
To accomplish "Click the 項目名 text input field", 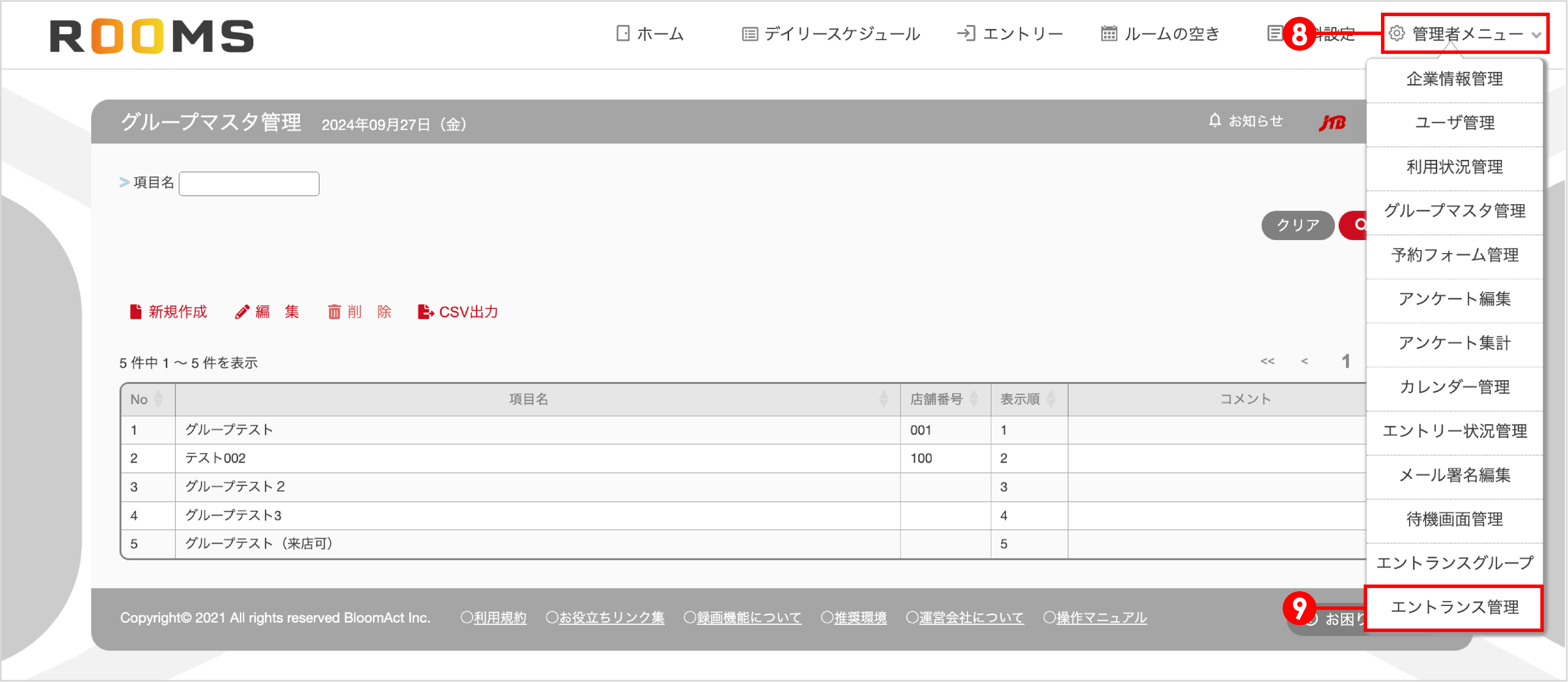I will tap(249, 183).
